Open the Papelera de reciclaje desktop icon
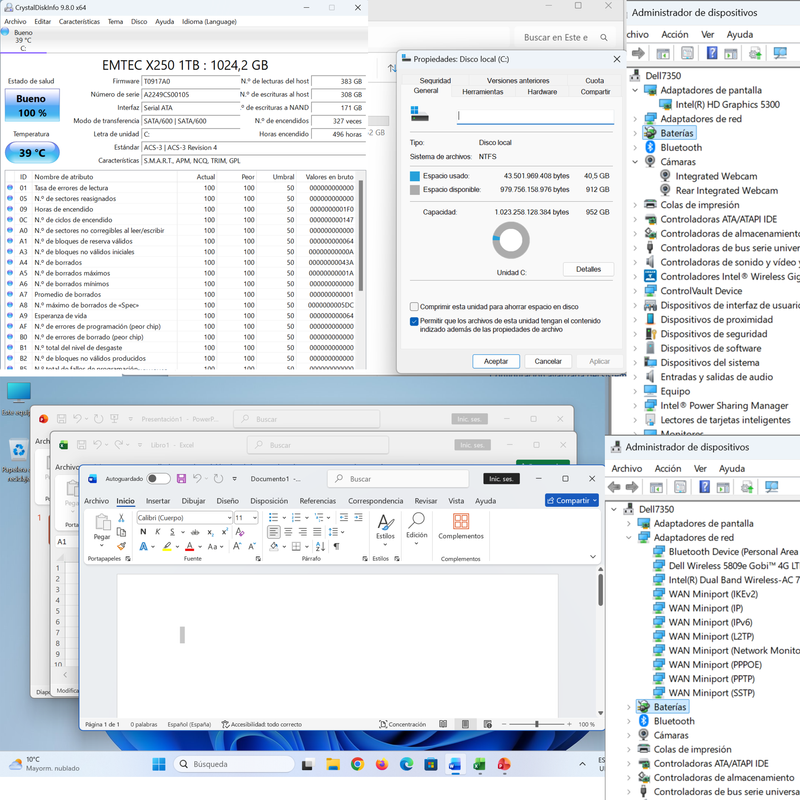800x800 pixels. tap(18, 462)
